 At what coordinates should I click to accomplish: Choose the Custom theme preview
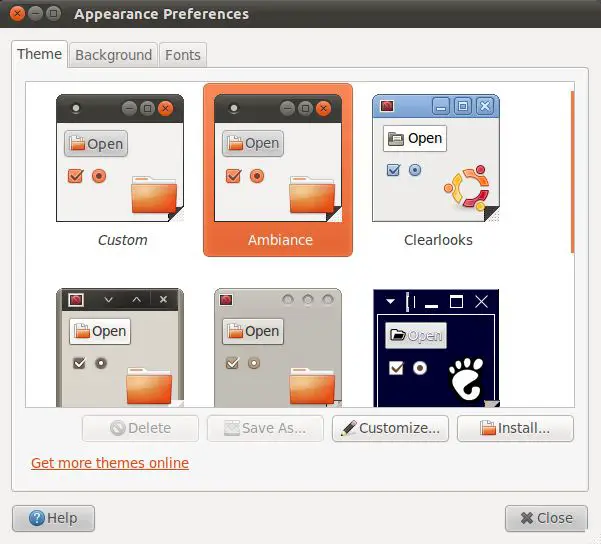(x=120, y=158)
